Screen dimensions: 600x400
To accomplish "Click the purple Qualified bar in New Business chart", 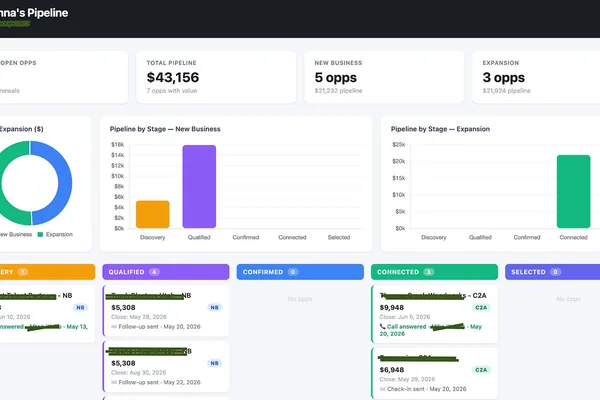I will [x=199, y=186].
